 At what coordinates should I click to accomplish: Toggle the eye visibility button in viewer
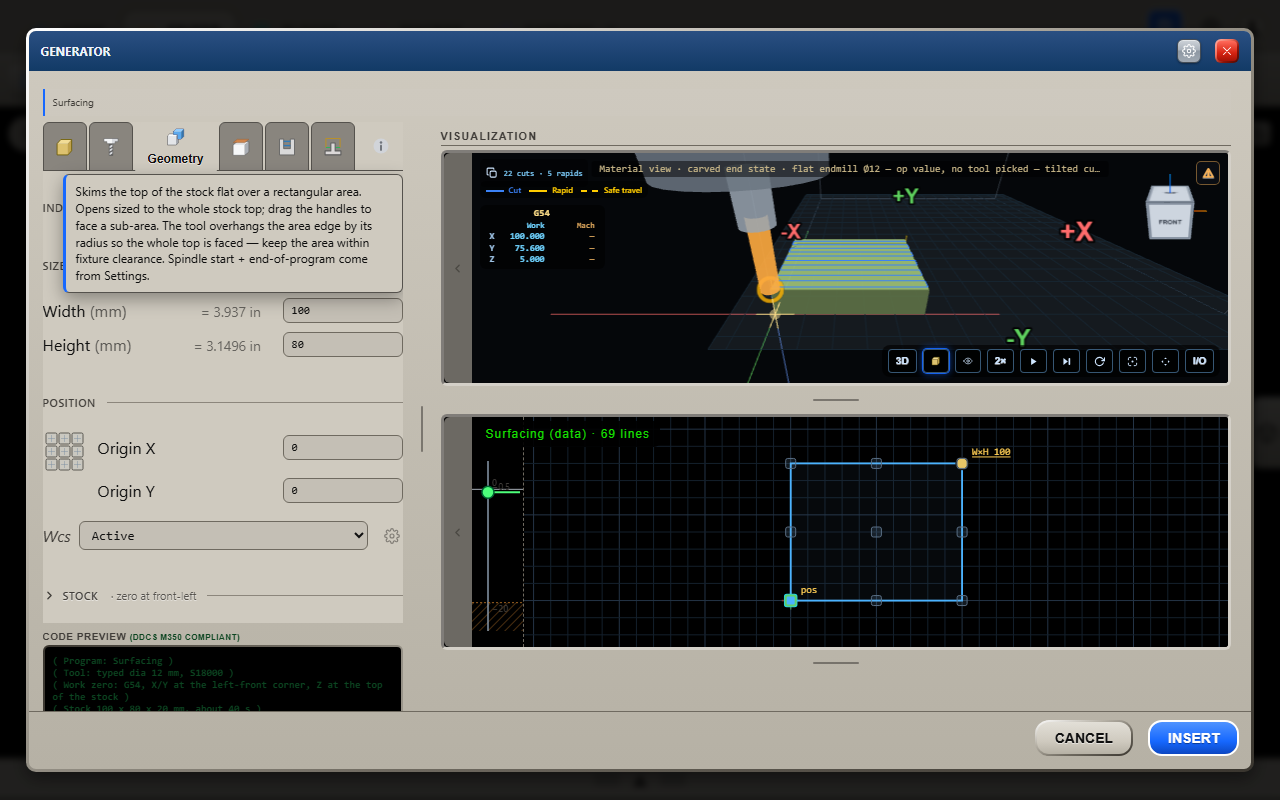click(967, 361)
